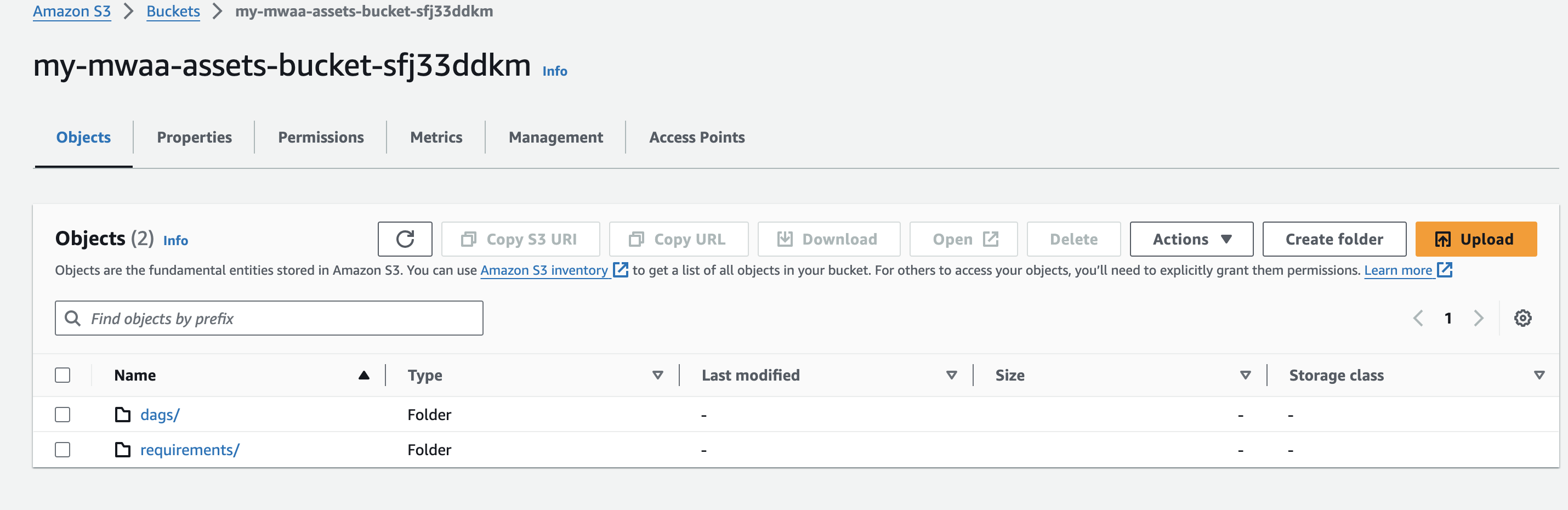Open the Access Points tab
The height and width of the screenshot is (510, 1568).
(x=697, y=138)
